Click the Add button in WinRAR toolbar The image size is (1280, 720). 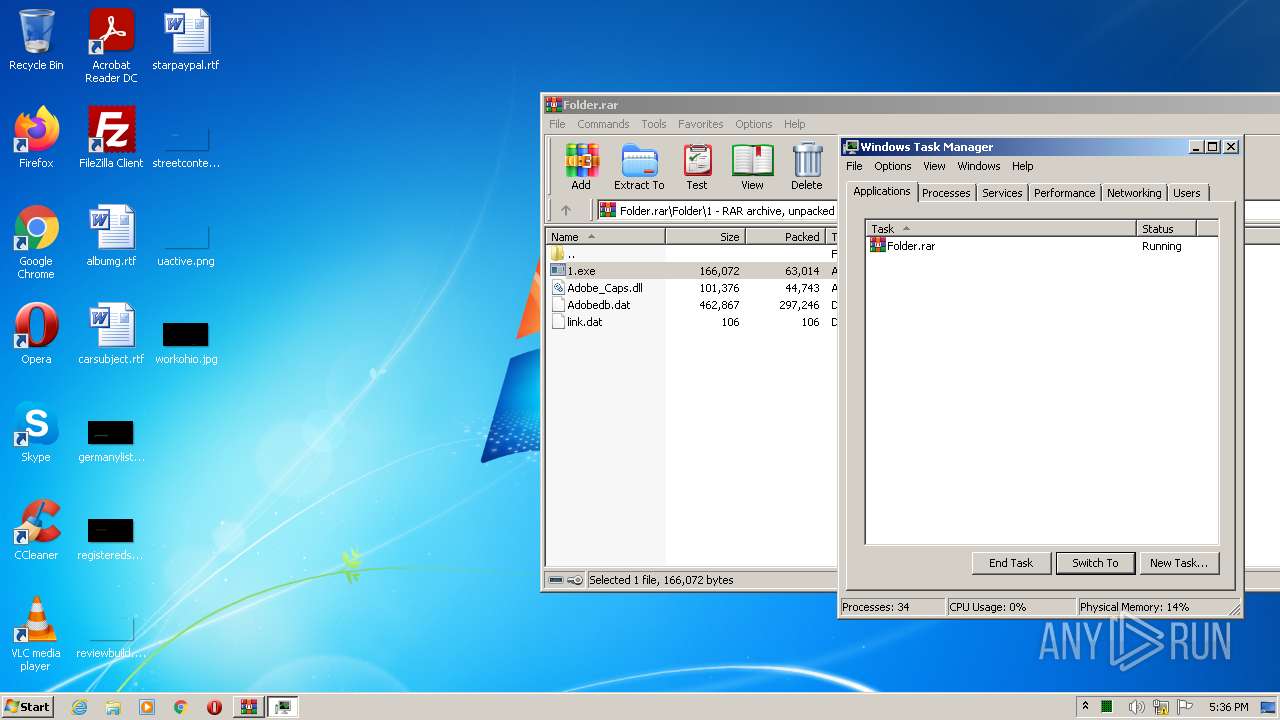(581, 166)
